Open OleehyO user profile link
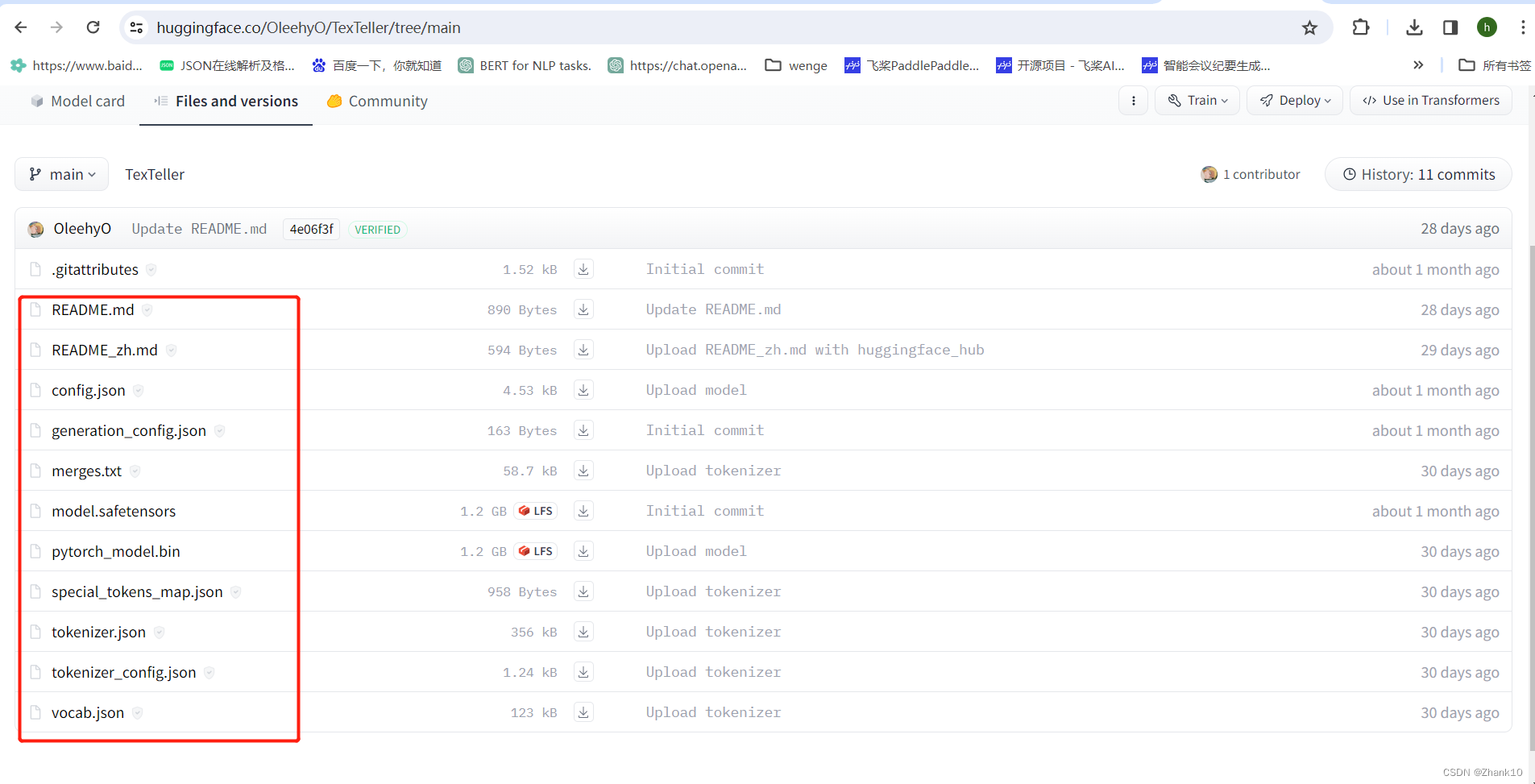This screenshot has height=784, width=1535. click(82, 229)
